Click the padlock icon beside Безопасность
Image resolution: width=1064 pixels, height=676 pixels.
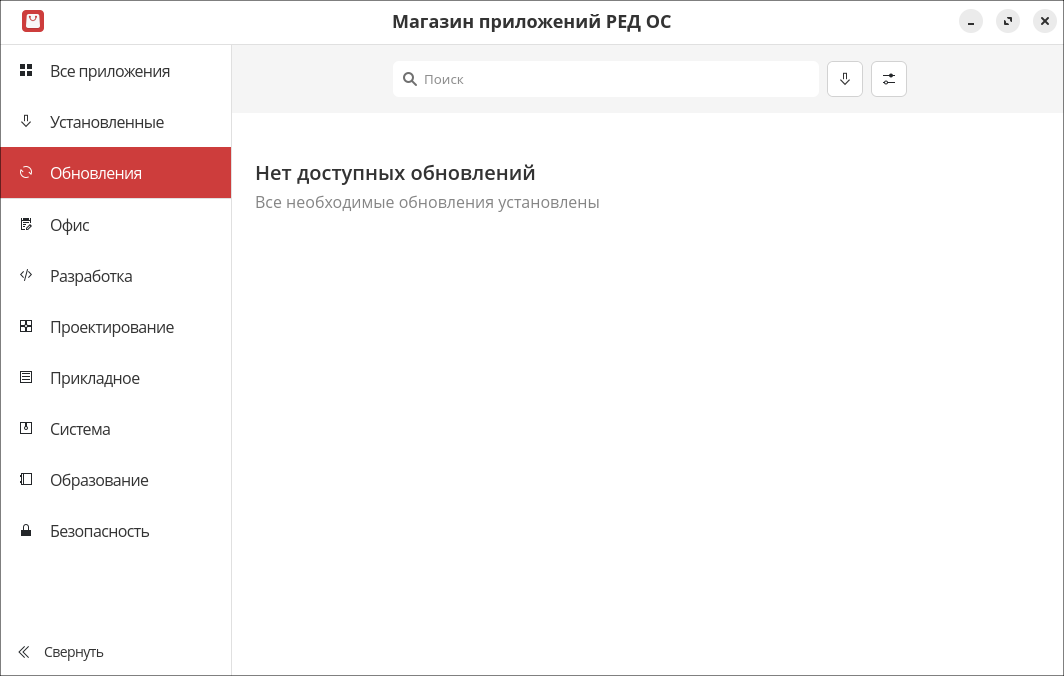click(26, 531)
